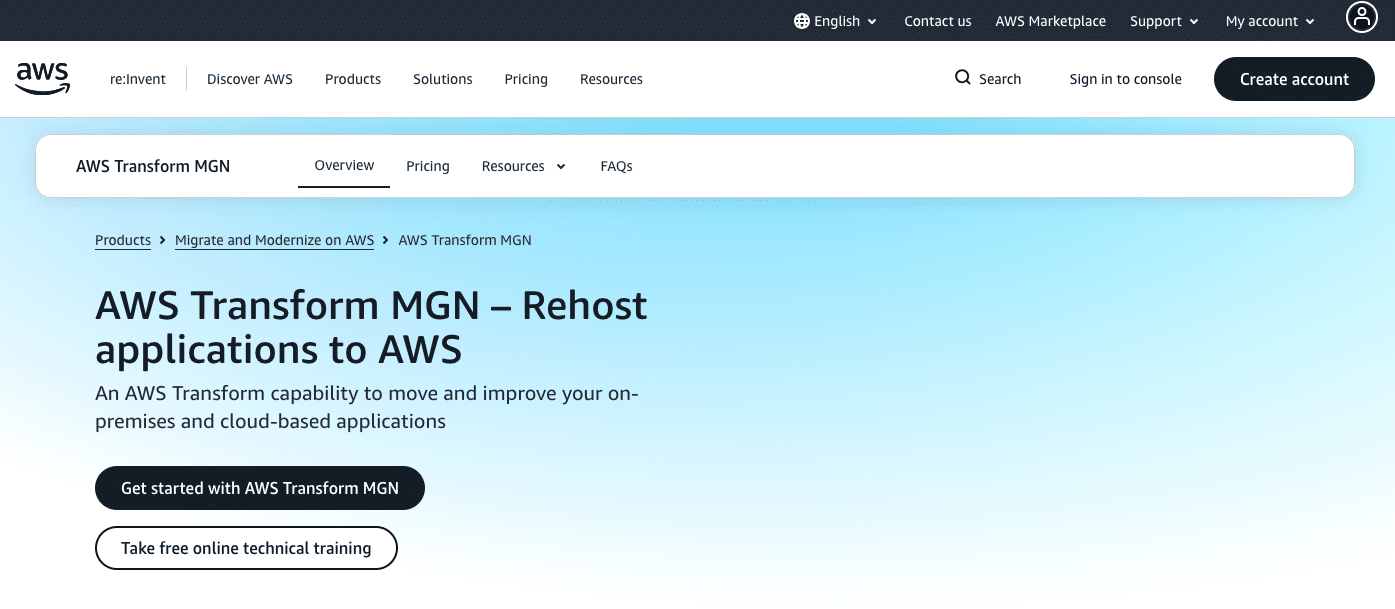Click the globe language icon
Image resolution: width=1395 pixels, height=609 pixels.
point(802,21)
